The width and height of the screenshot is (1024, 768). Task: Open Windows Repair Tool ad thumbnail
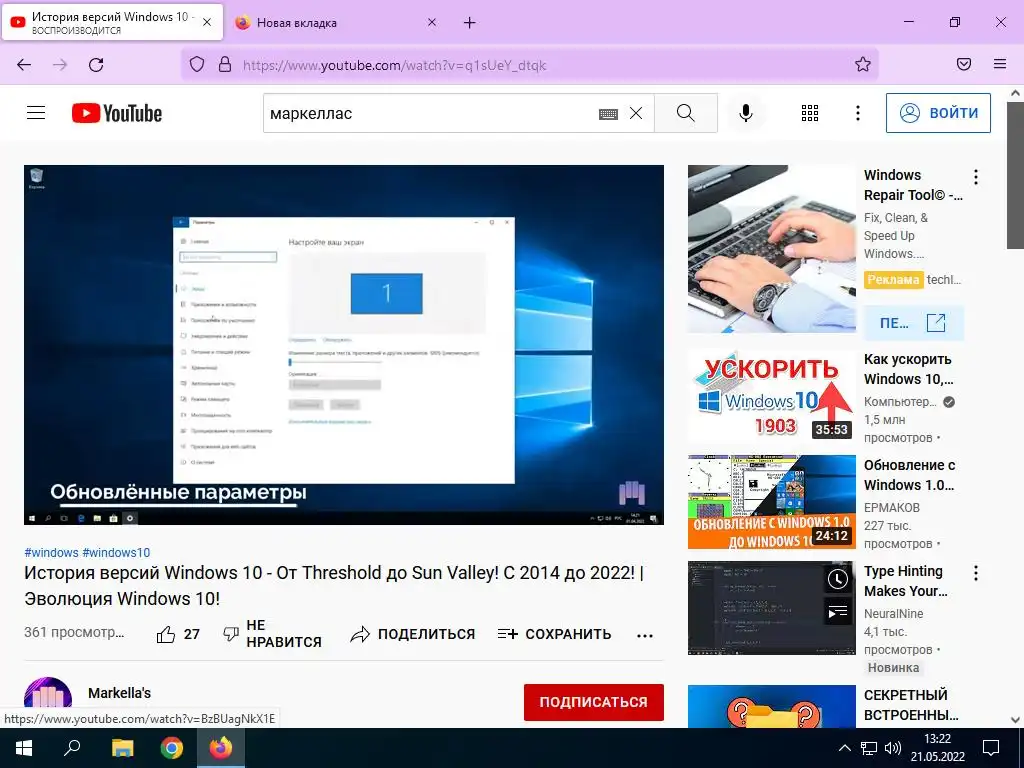coord(771,249)
